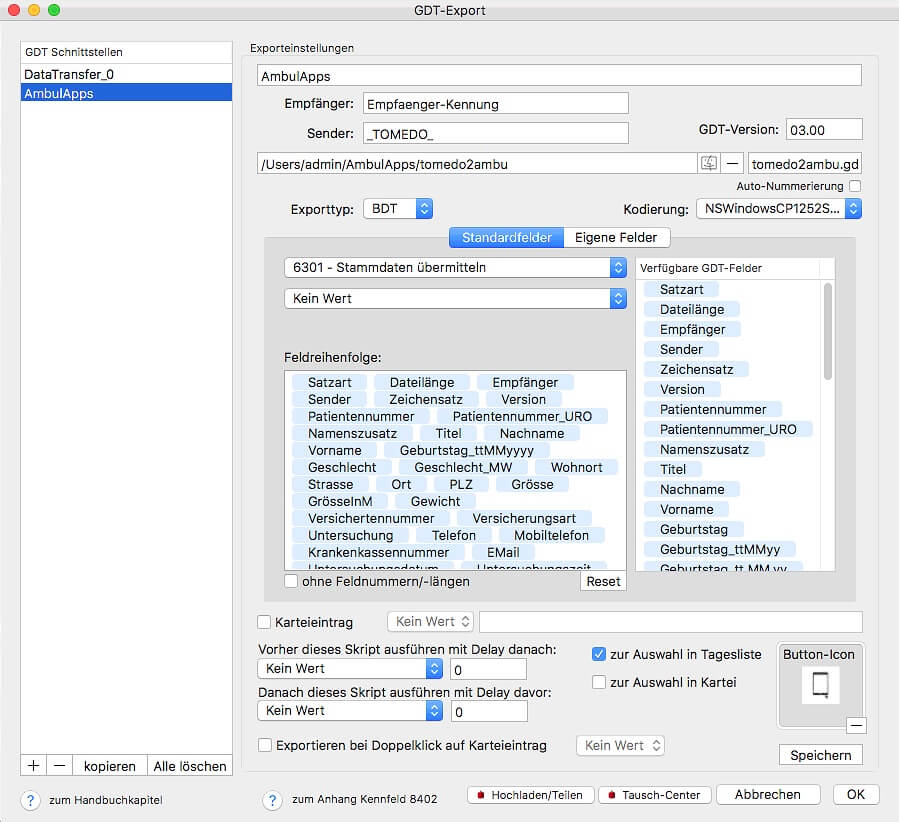Select PLZ token in Feldreihenfolge
Screen dimensions: 899x822
[x=461, y=485]
